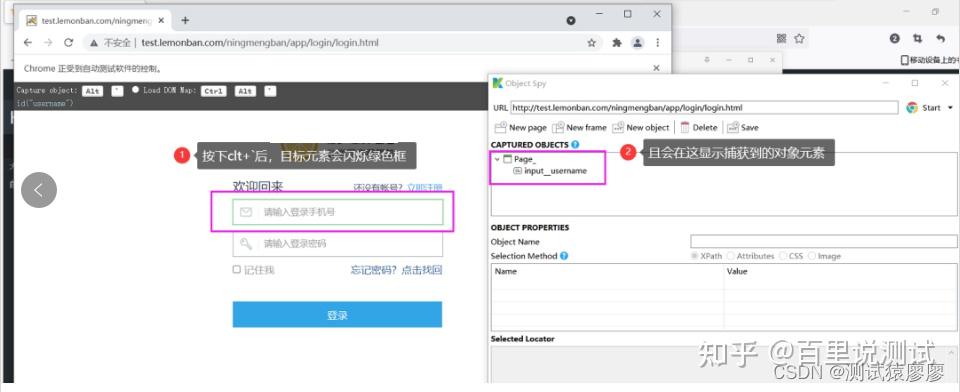This screenshot has height=392, width=960.
Task: Reload the page in Chrome
Action: pyautogui.click(x=69, y=43)
